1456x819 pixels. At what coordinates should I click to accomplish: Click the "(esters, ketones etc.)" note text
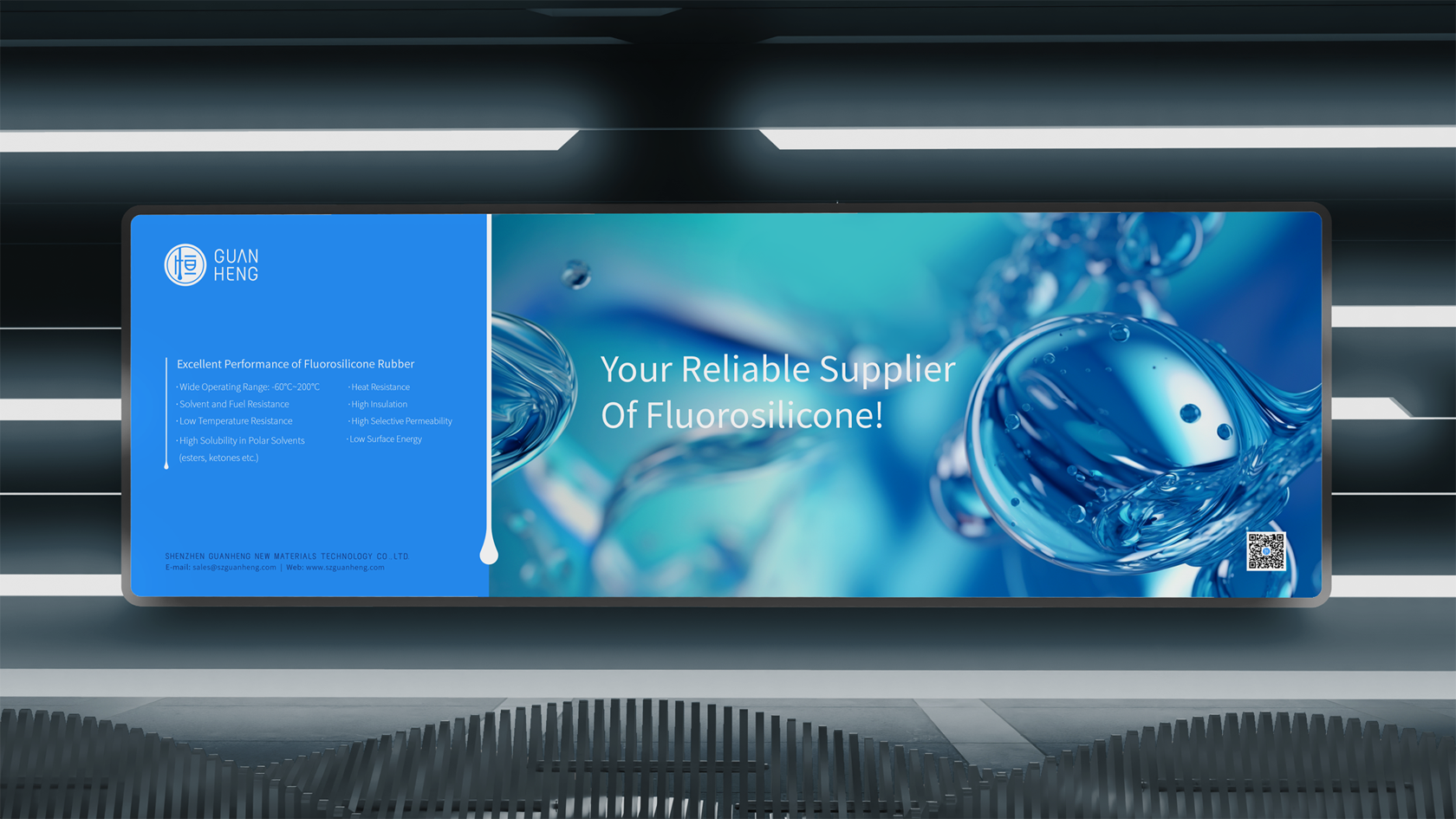click(218, 458)
